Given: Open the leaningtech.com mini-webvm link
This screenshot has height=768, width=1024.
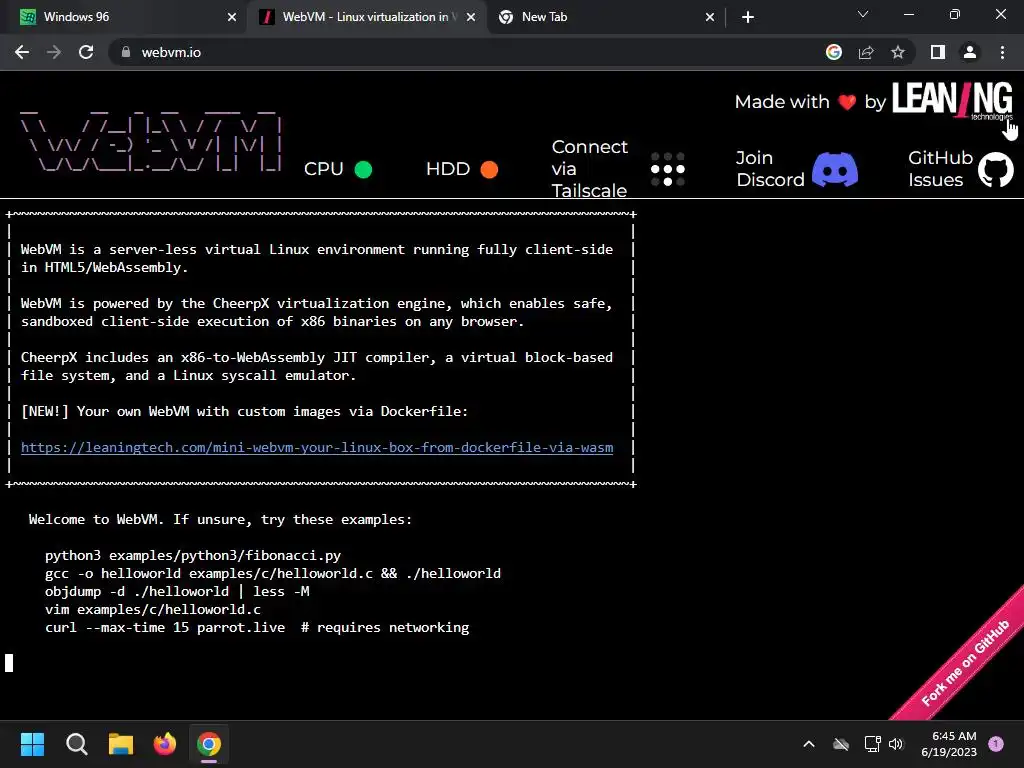Looking at the screenshot, I should [x=317, y=447].
